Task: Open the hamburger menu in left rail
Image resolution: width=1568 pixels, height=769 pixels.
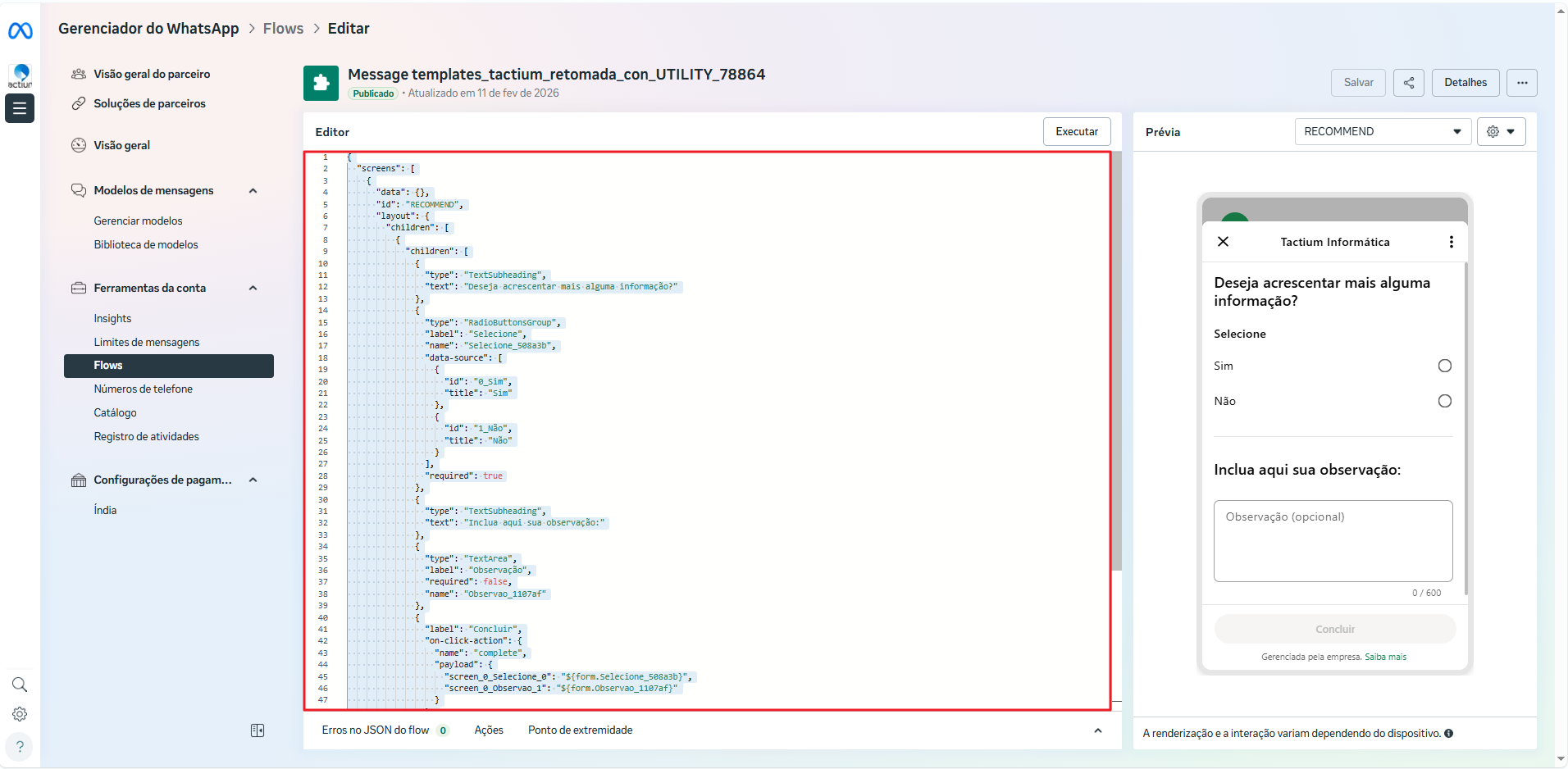Action: (20, 108)
